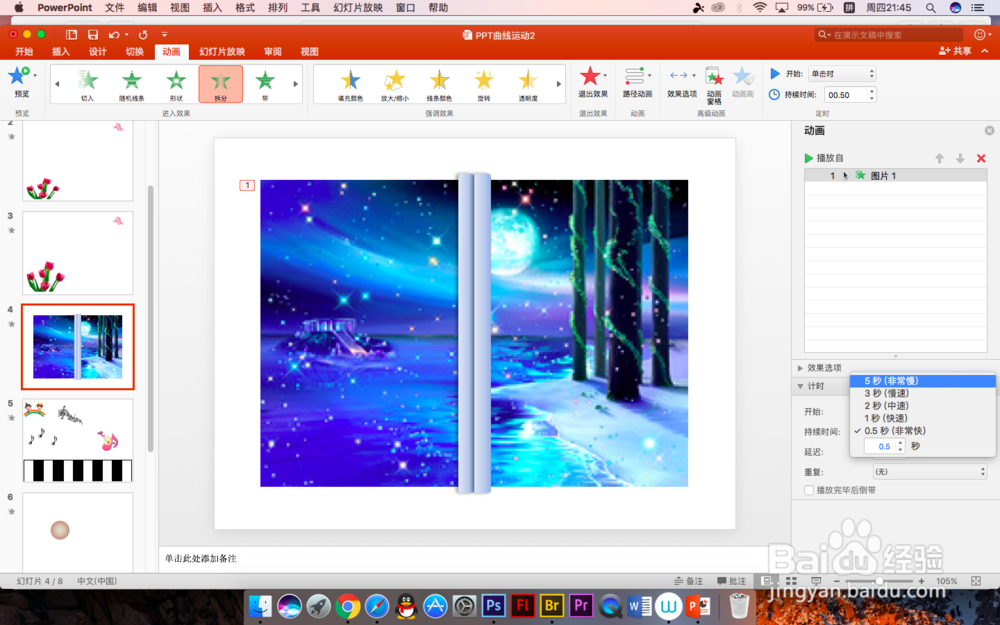Viewport: 1000px width, 625px height.
Task: Select the highlighted 拆分 entrance effect
Action: coord(221,84)
